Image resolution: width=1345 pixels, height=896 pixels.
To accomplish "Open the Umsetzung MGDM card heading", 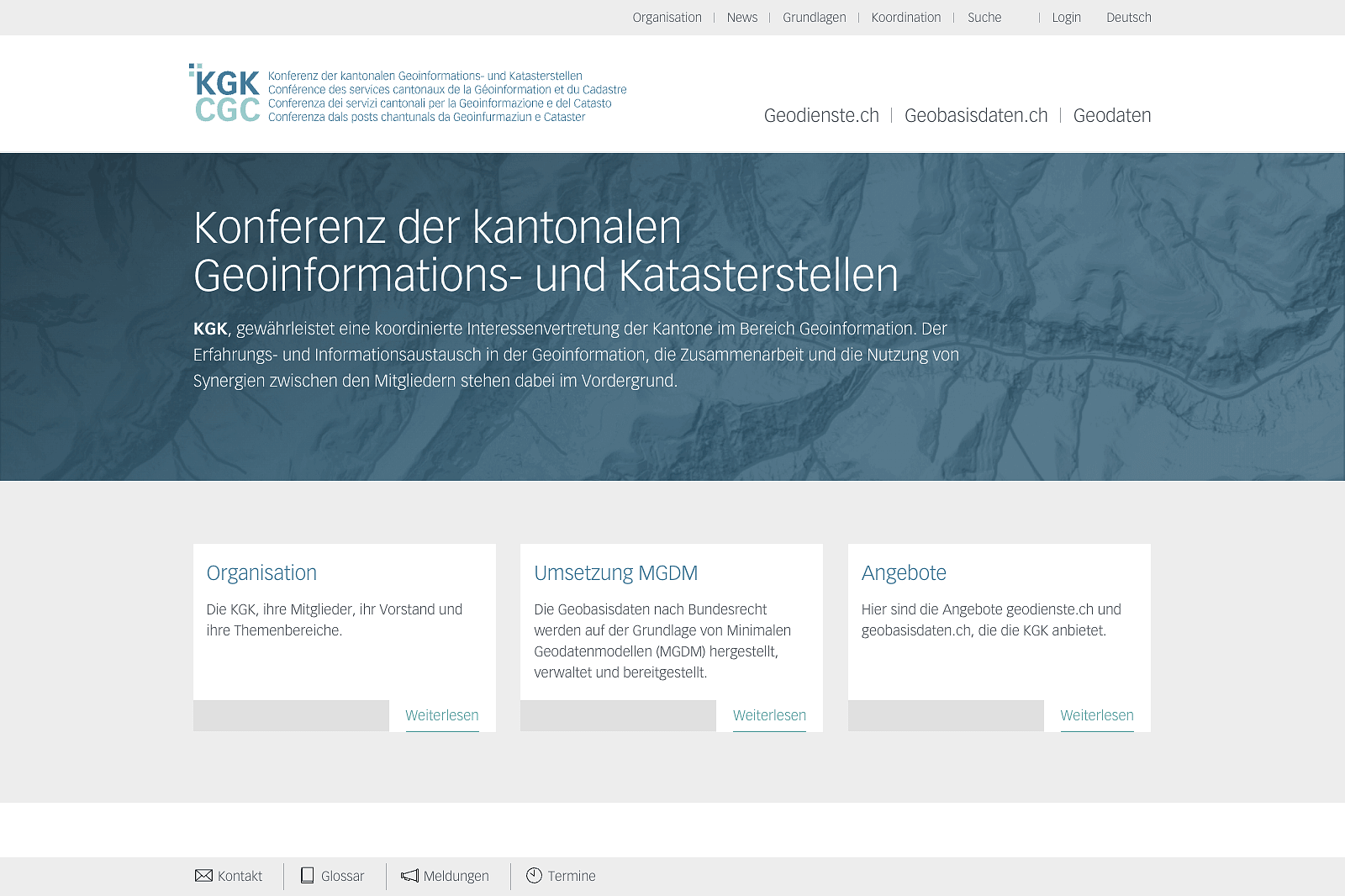I will click(615, 573).
